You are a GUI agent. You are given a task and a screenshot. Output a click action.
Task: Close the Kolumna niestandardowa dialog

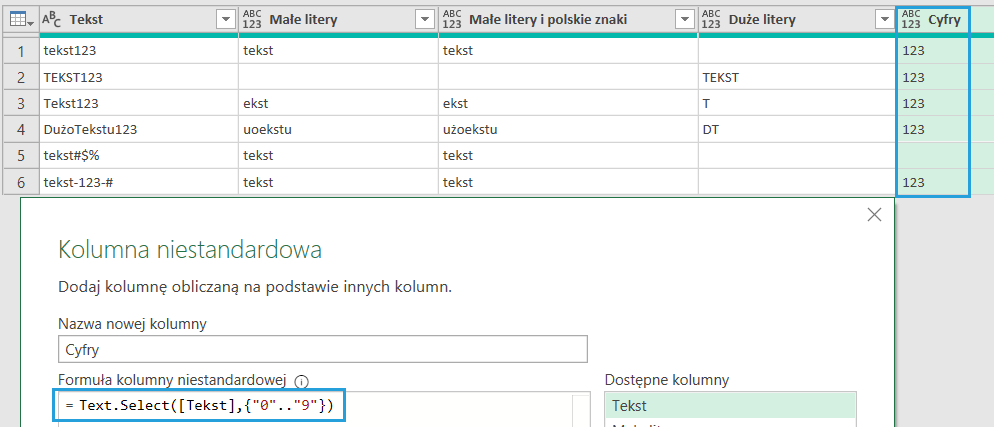click(x=874, y=215)
